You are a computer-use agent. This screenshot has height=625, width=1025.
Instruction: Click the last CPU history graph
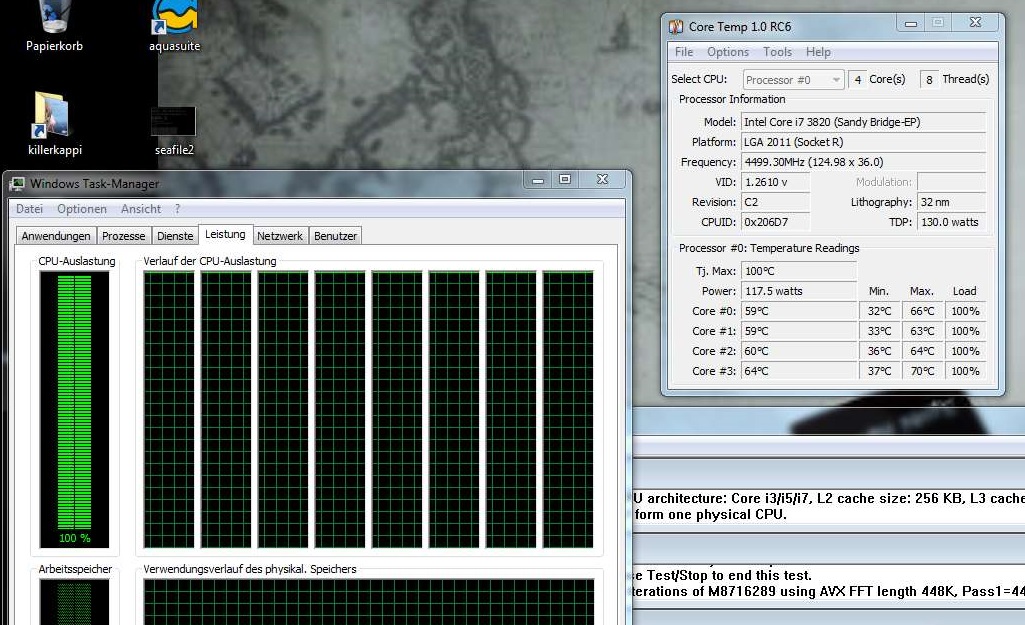(x=568, y=409)
